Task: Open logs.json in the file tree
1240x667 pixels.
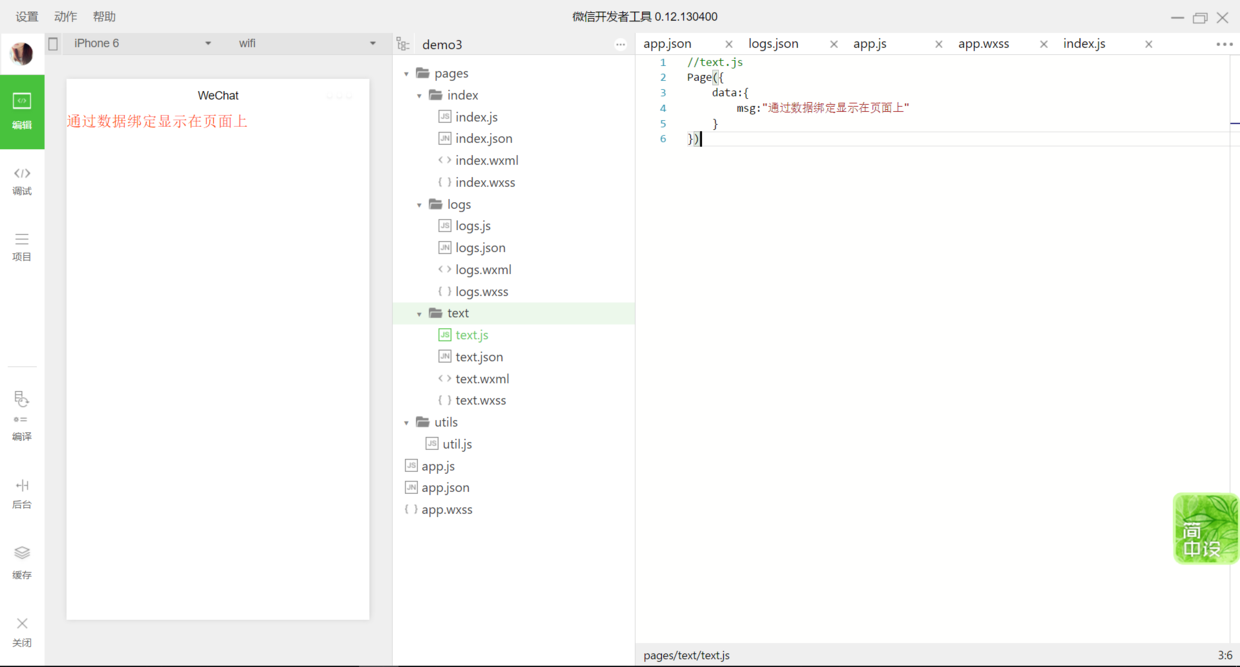Action: click(480, 248)
